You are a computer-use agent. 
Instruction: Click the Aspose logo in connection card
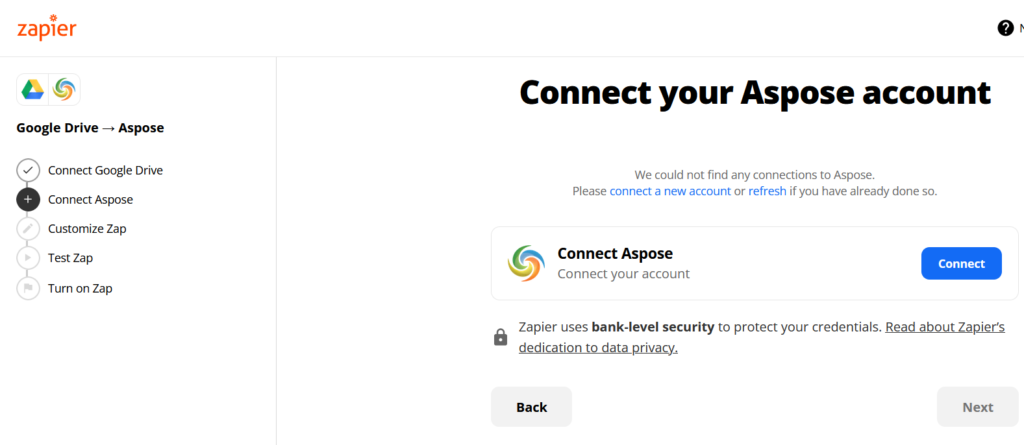[x=526, y=263]
